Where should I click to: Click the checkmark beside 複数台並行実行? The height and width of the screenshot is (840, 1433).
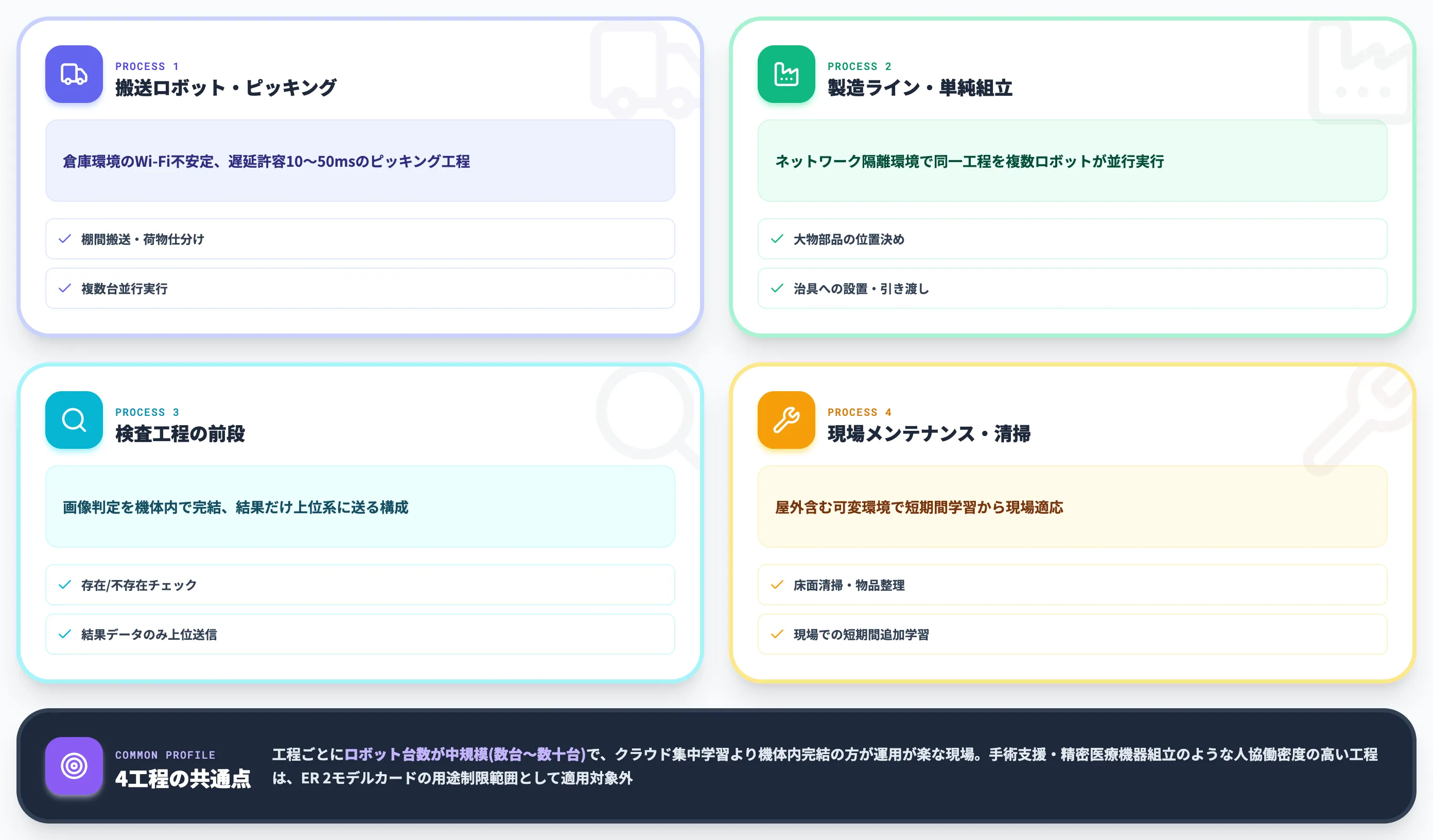[65, 288]
